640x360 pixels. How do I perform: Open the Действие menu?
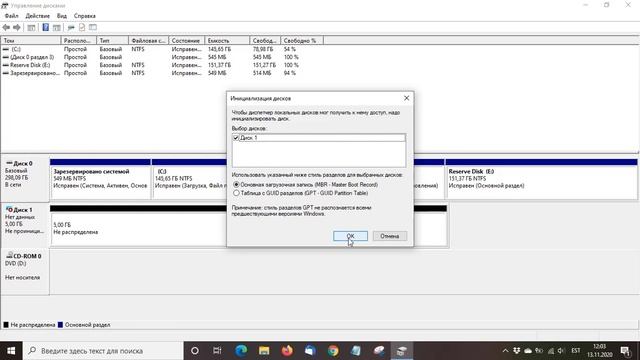pyautogui.click(x=38, y=16)
